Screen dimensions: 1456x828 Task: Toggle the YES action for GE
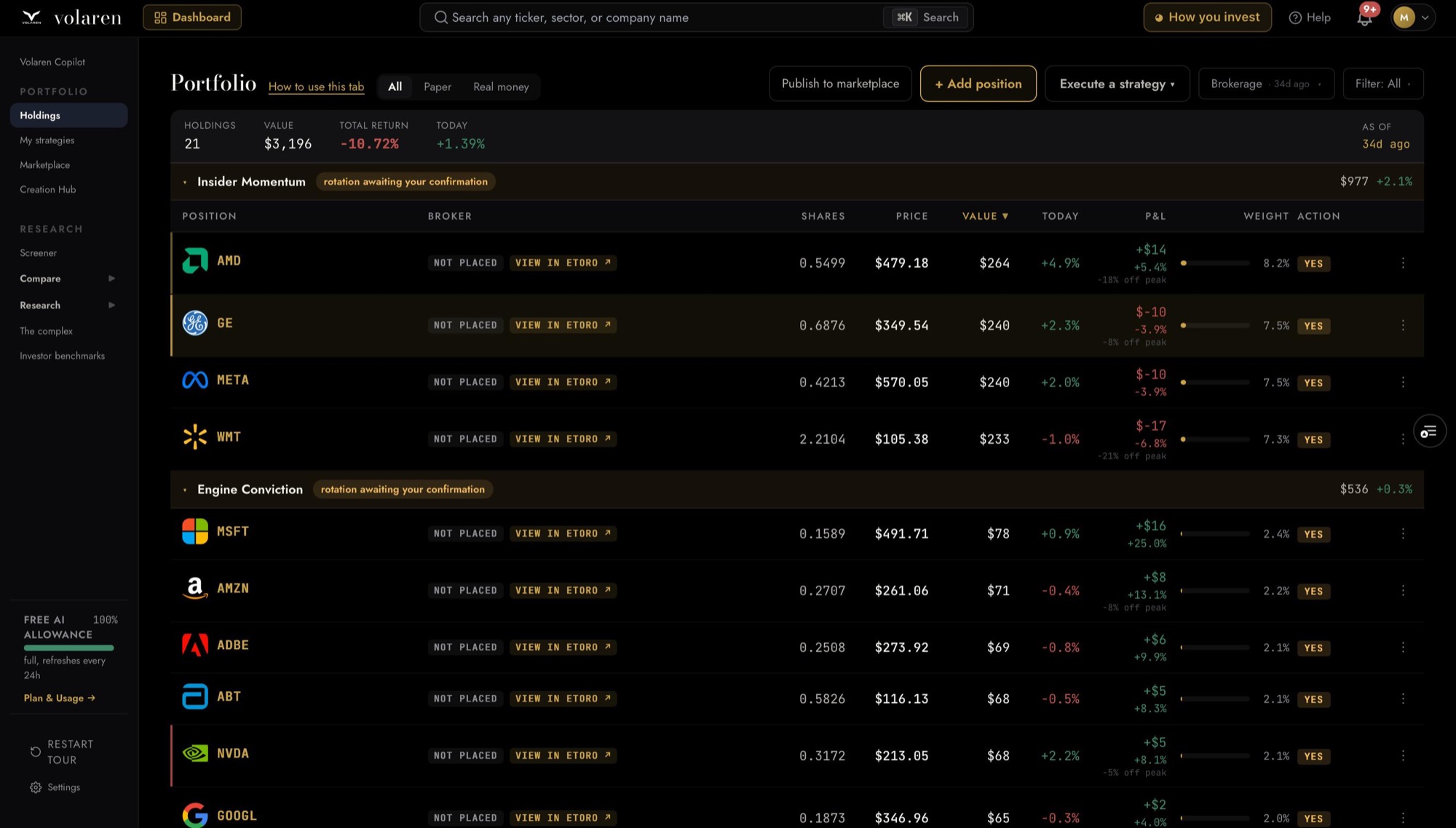click(x=1313, y=326)
